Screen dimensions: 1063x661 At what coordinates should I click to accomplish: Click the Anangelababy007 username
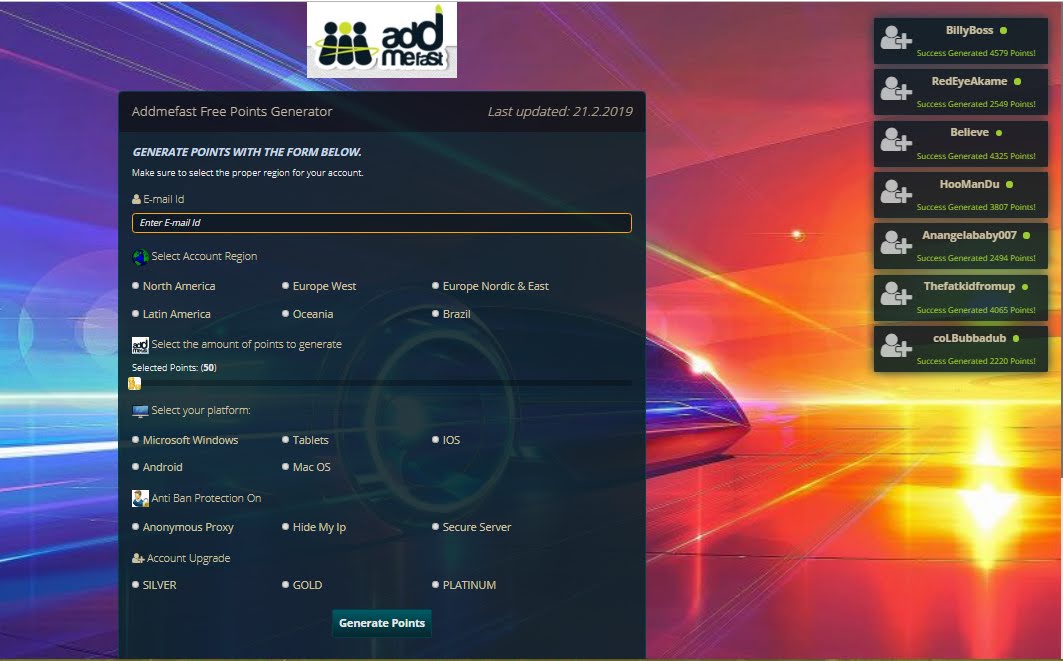click(969, 235)
